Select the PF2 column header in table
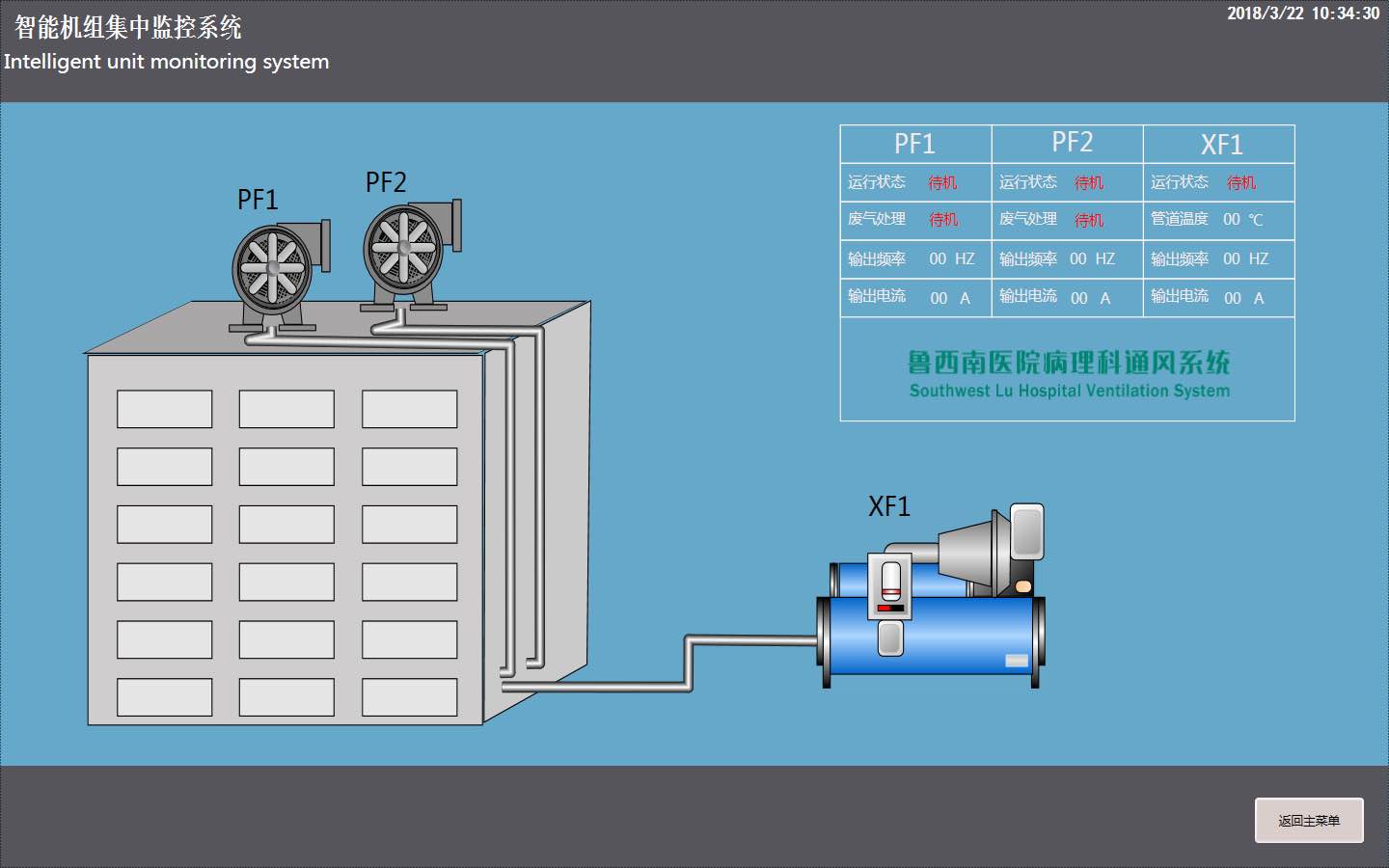The height and width of the screenshot is (868, 1389). click(x=1072, y=143)
